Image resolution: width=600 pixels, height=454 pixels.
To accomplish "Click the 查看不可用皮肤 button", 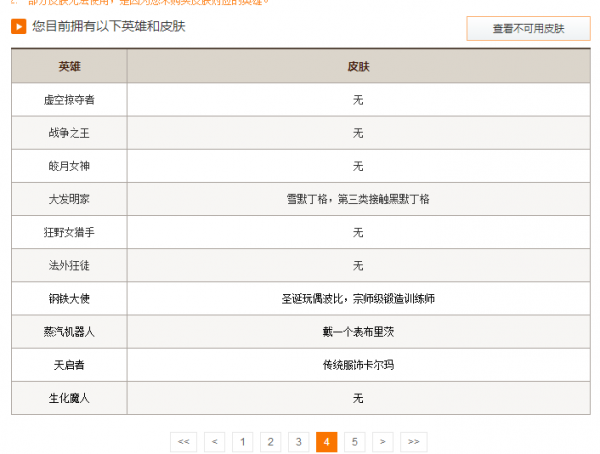I will pyautogui.click(x=528, y=28).
